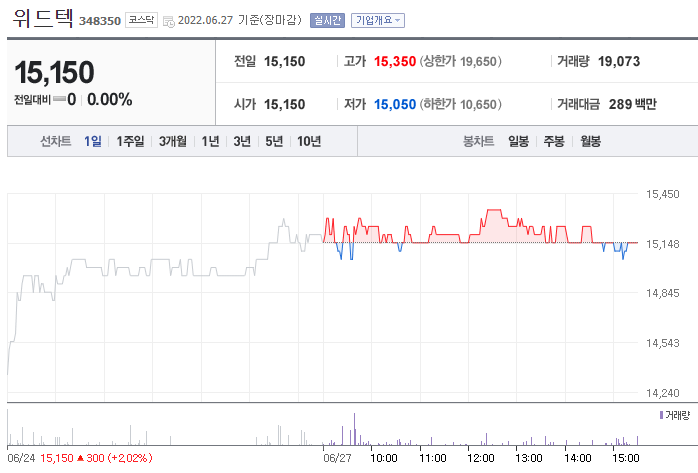Screen dimensions: 698x473
Task: Open the 월봉 candle chart
Action: click(x=590, y=141)
